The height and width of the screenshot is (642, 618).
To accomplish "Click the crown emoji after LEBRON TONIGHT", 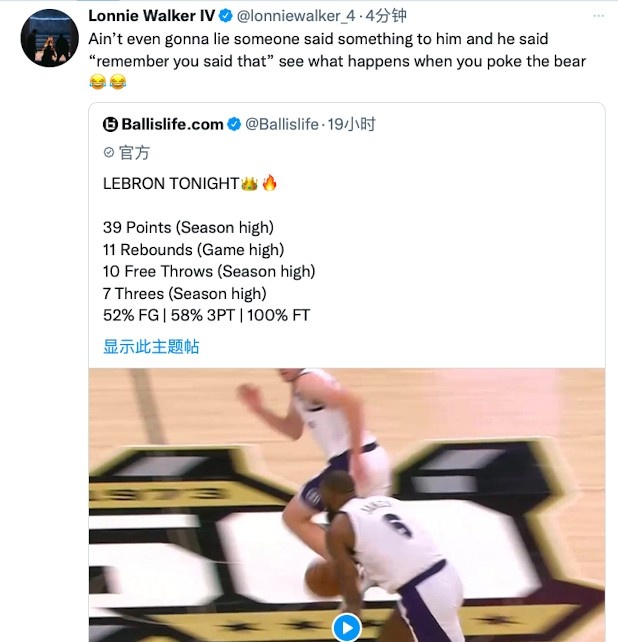I will coord(249,183).
